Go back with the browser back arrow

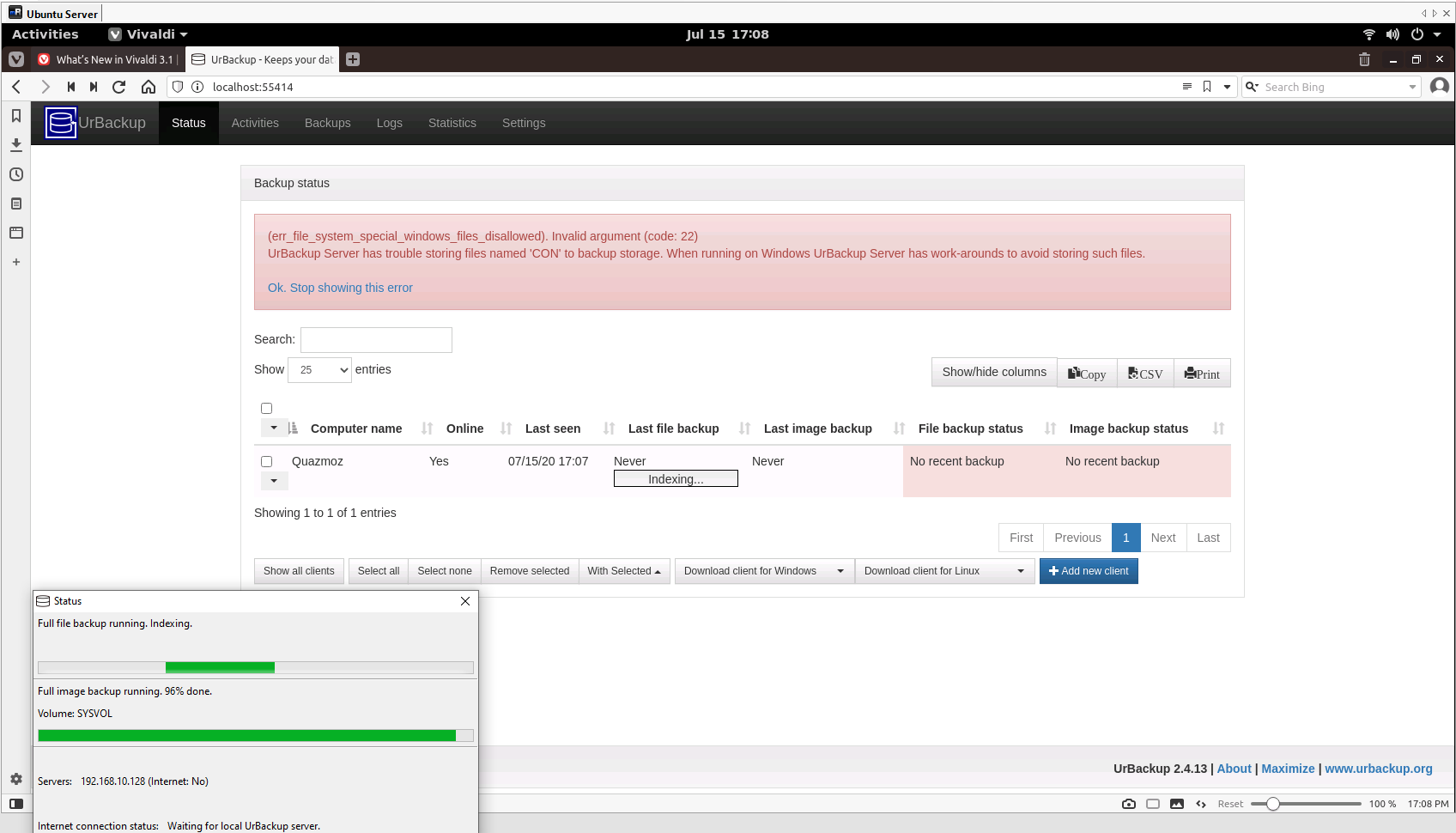coord(16,87)
